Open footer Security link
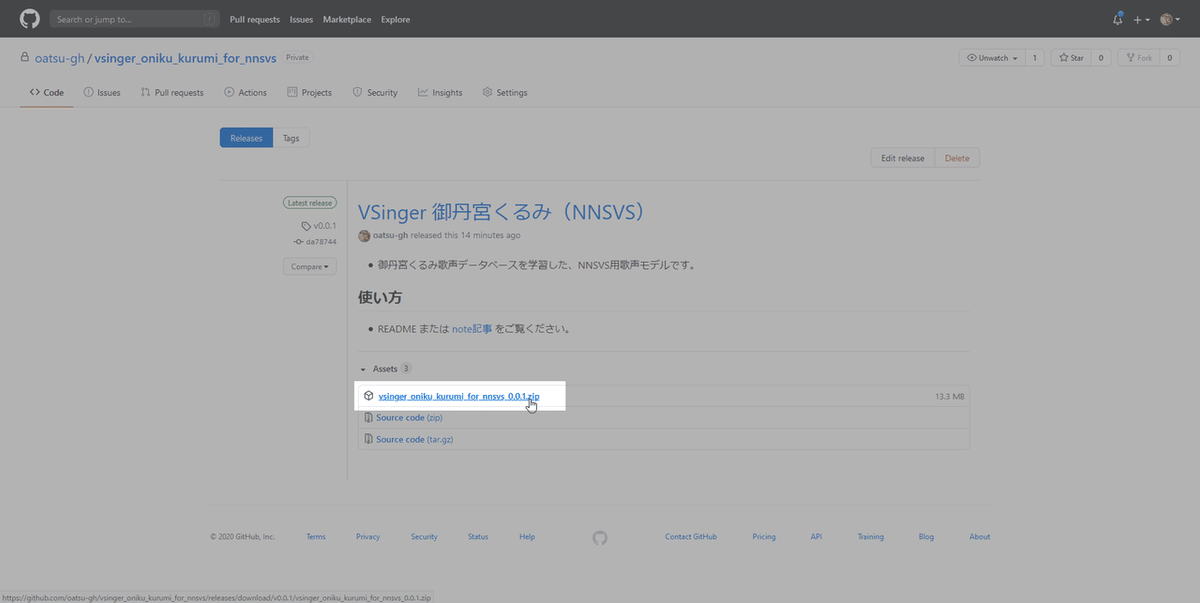Image resolution: width=1200 pixels, height=603 pixels. coord(424,537)
